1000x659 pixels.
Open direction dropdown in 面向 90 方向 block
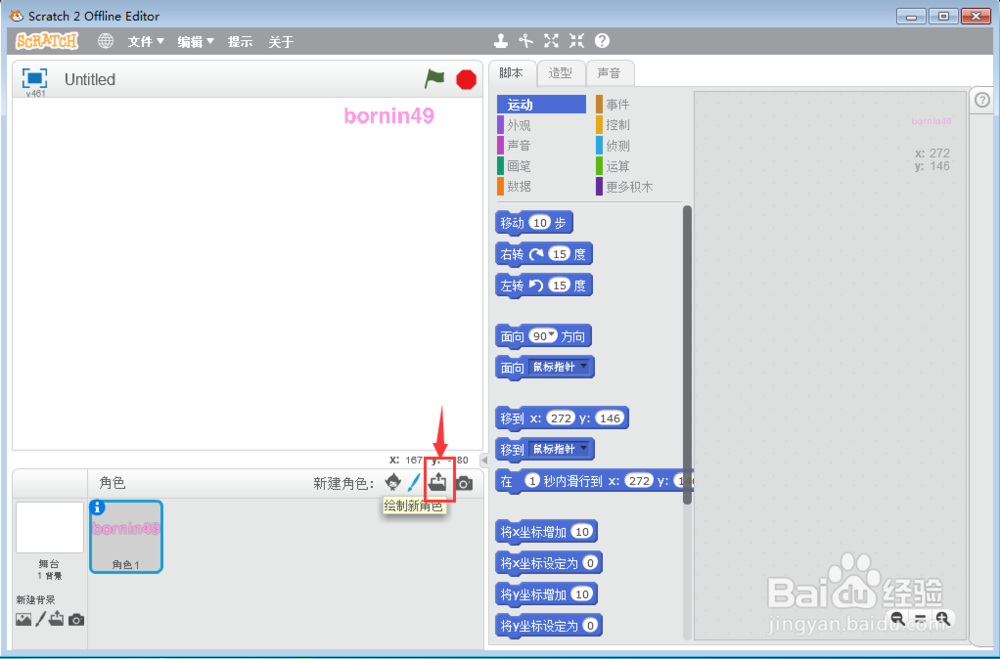(x=552, y=334)
